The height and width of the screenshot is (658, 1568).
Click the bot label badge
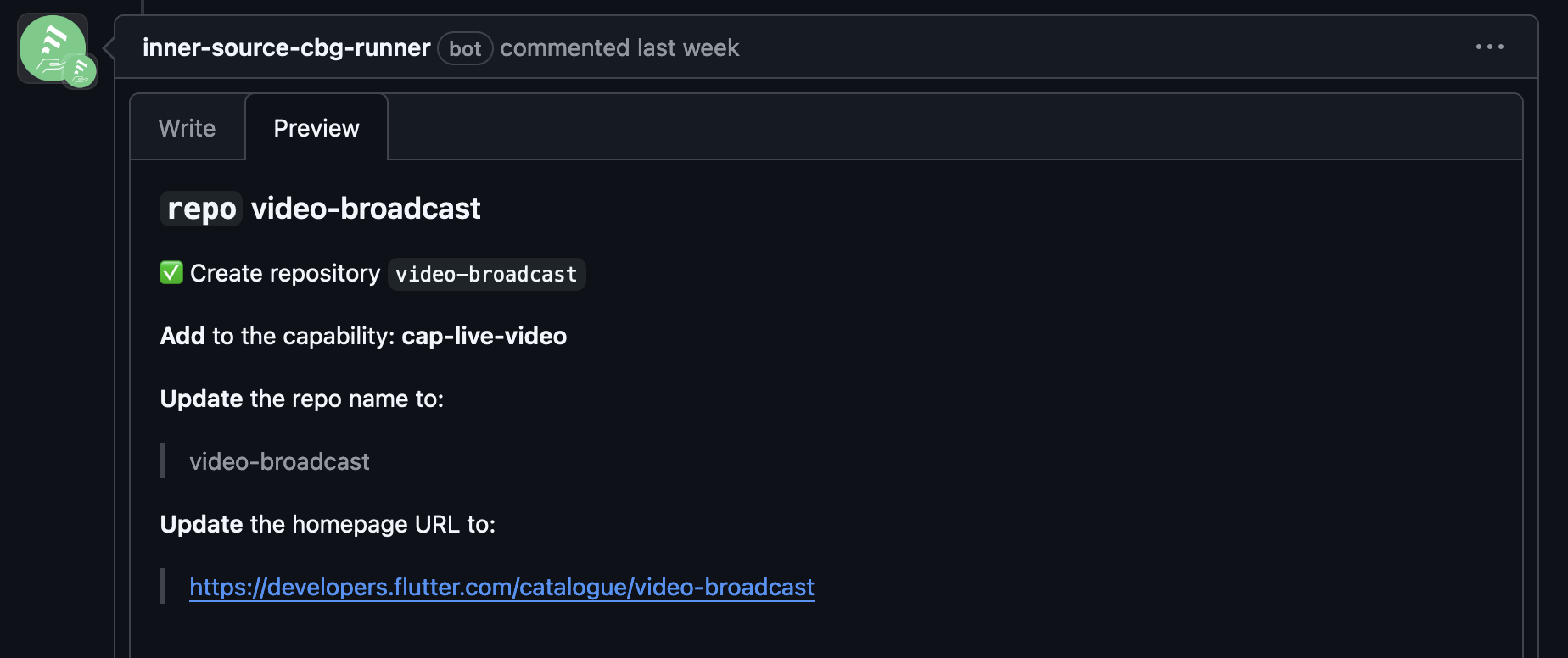tap(465, 48)
